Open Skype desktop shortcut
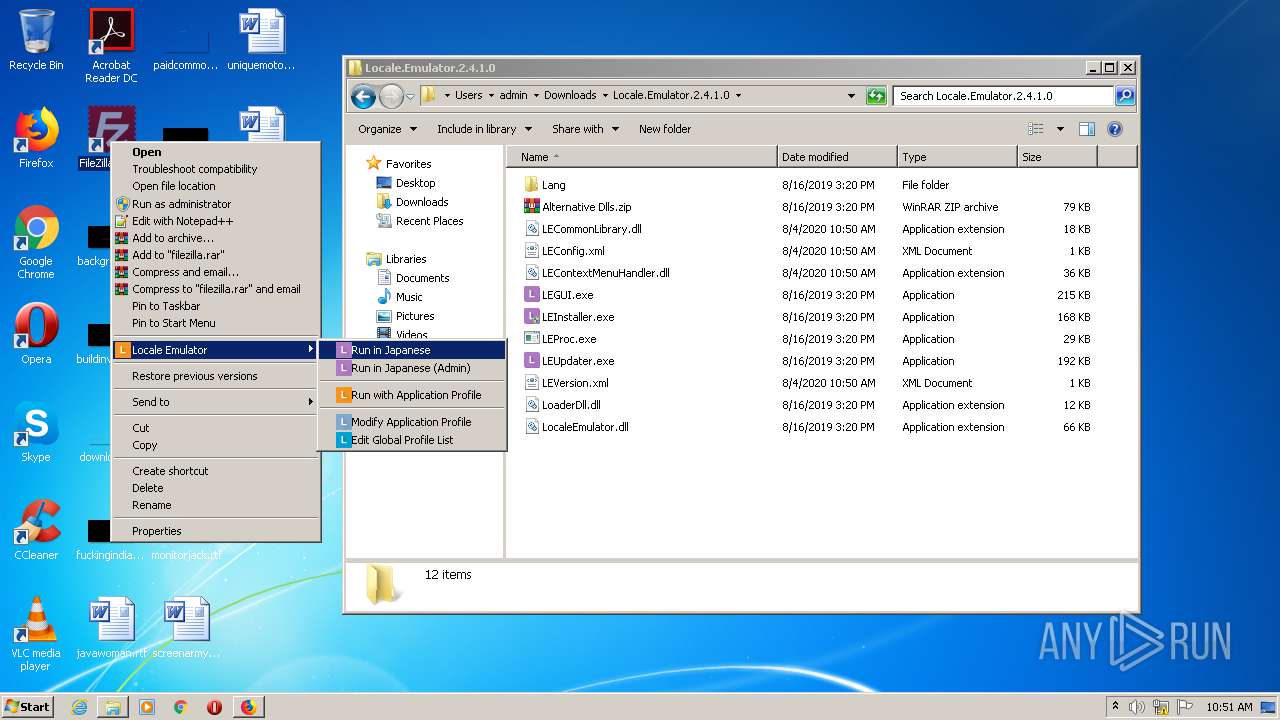This screenshot has height=720, width=1280. point(36,432)
